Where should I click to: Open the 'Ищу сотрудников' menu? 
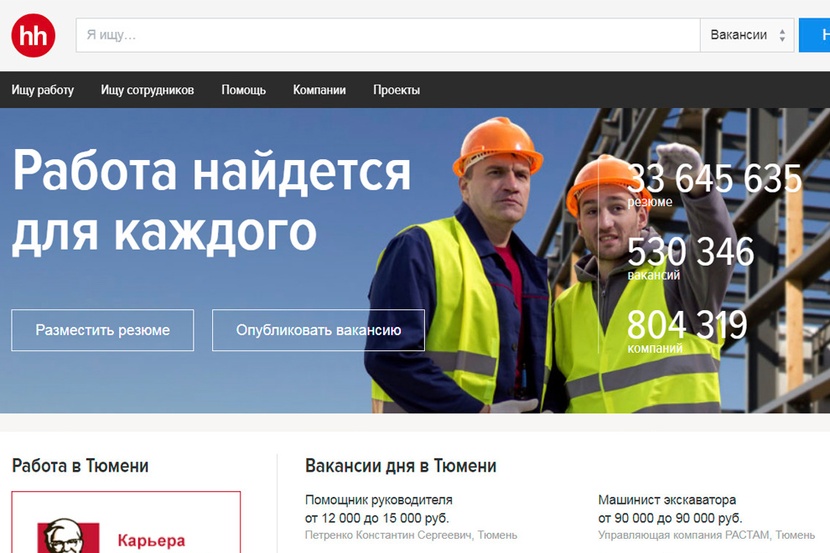[x=147, y=90]
